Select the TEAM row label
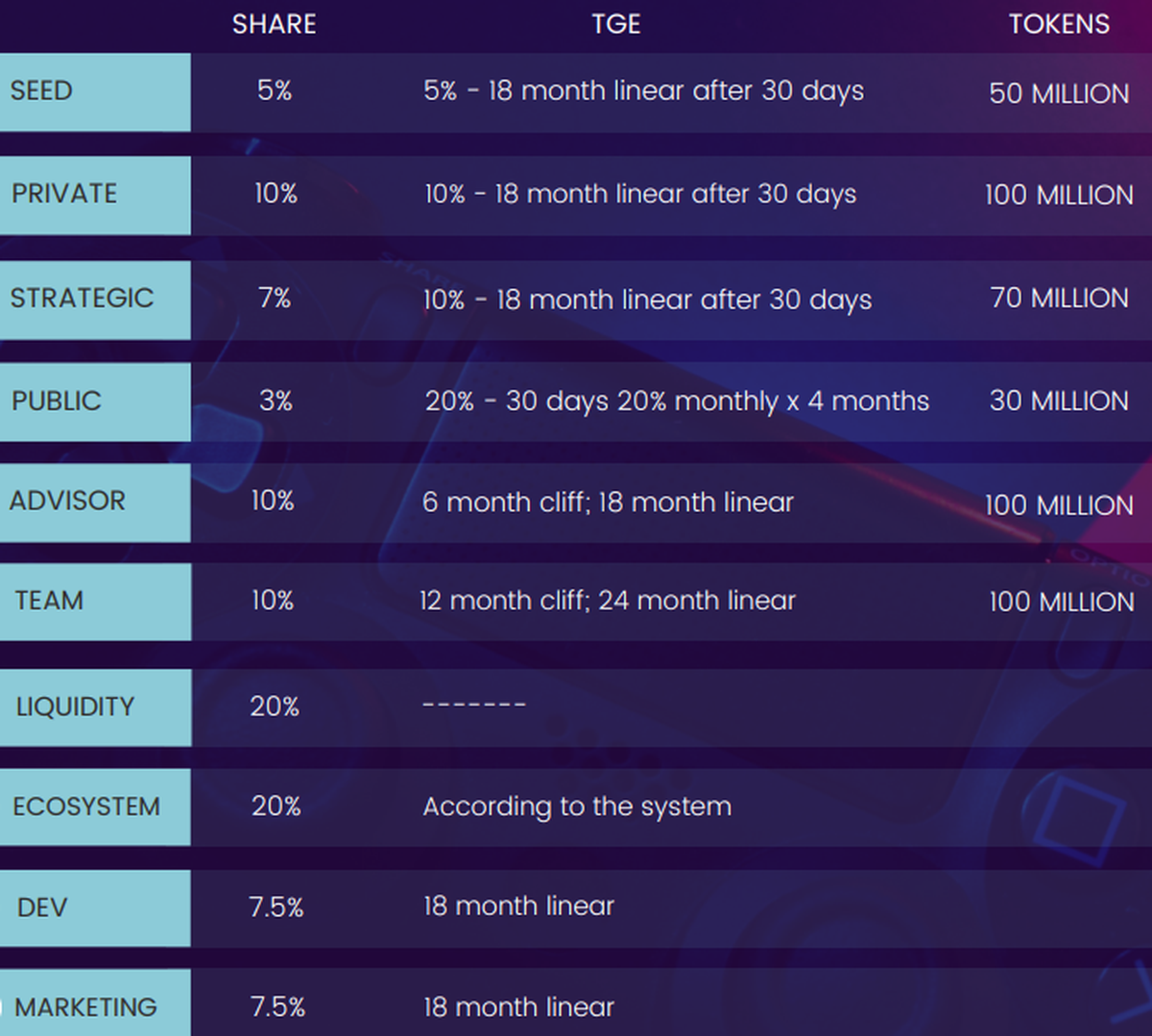This screenshot has height=1036, width=1152. click(49, 601)
